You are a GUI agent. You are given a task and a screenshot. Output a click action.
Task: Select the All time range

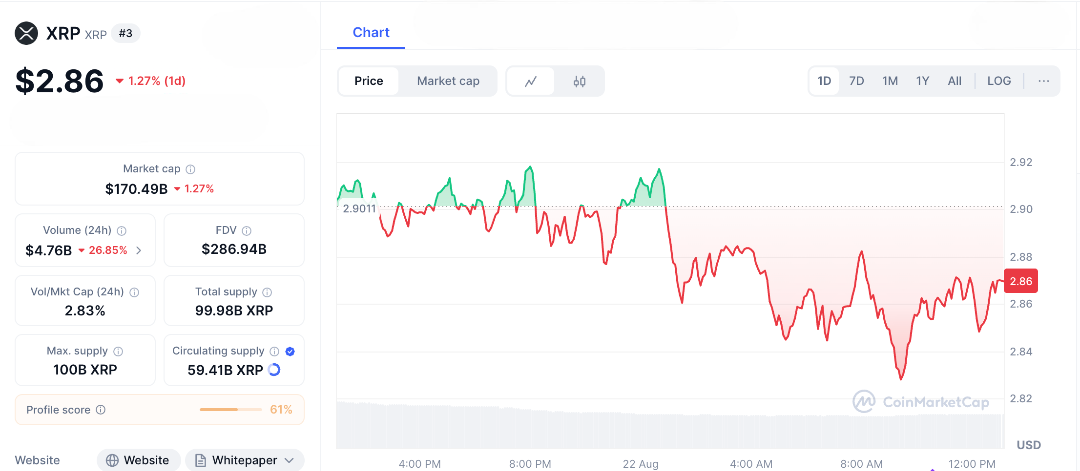[x=955, y=81]
